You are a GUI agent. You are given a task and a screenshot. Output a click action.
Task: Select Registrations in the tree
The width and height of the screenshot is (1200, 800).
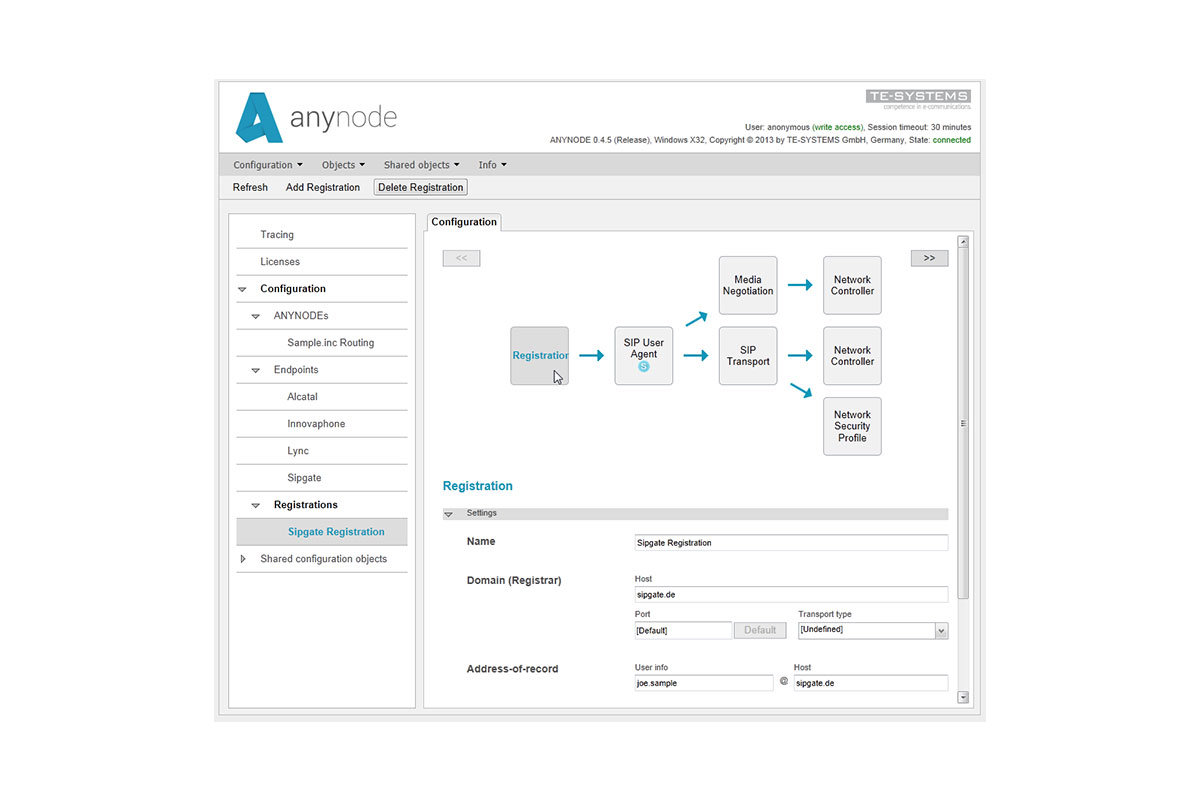coord(306,505)
